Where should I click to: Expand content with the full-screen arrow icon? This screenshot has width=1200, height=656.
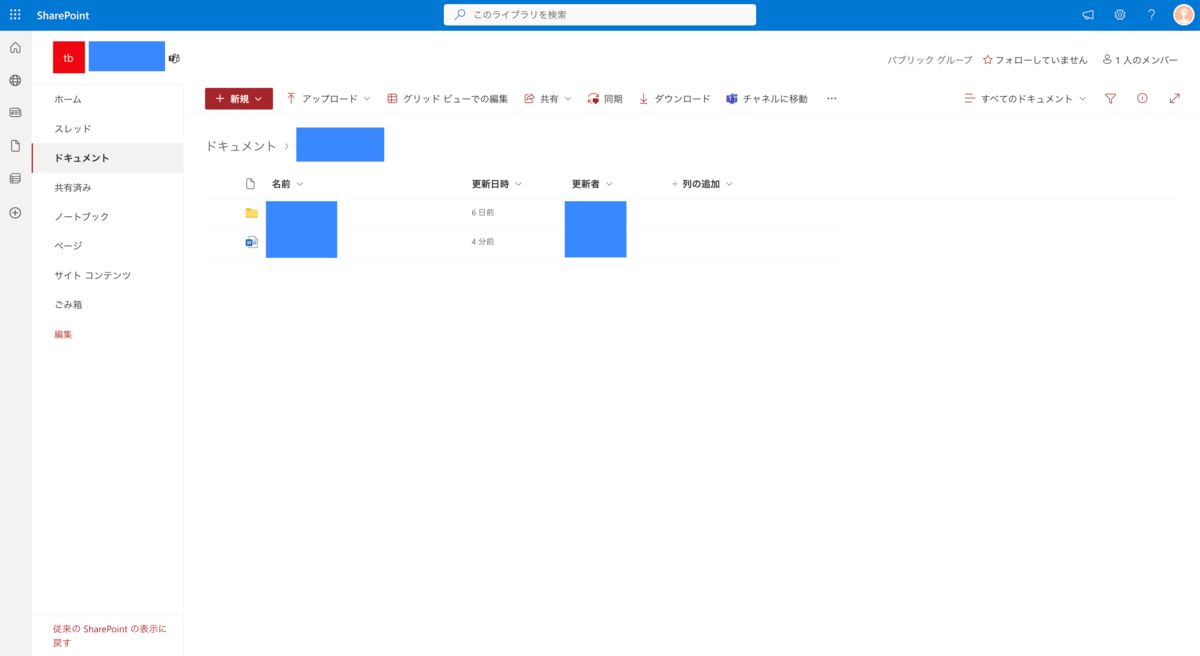[1174, 99]
